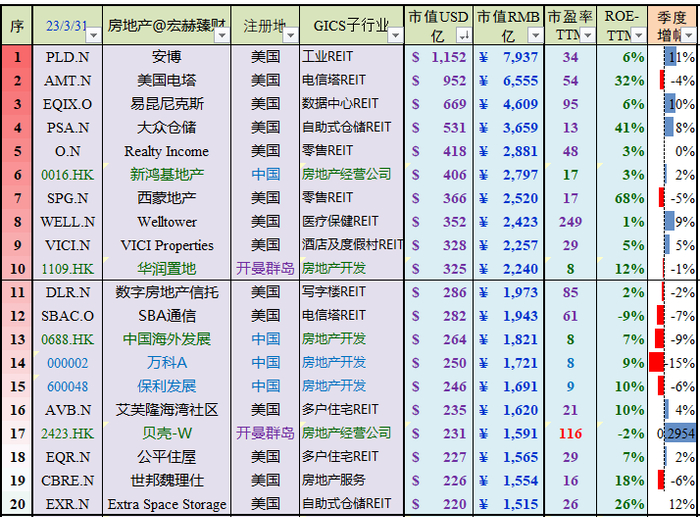
Task: Select sub-industry cell 房地产服务
Action: 352,480
